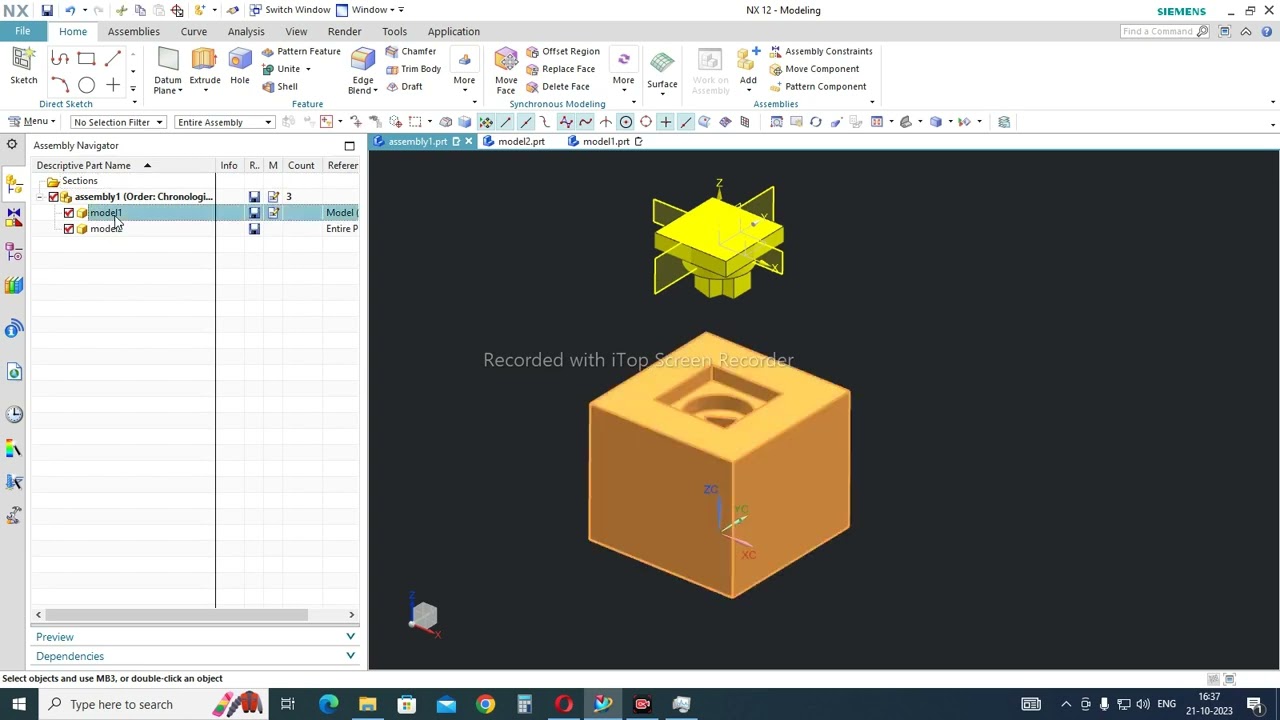Switch to the Render ribbon tab
Image resolution: width=1280 pixels, height=720 pixels.
pyautogui.click(x=344, y=31)
